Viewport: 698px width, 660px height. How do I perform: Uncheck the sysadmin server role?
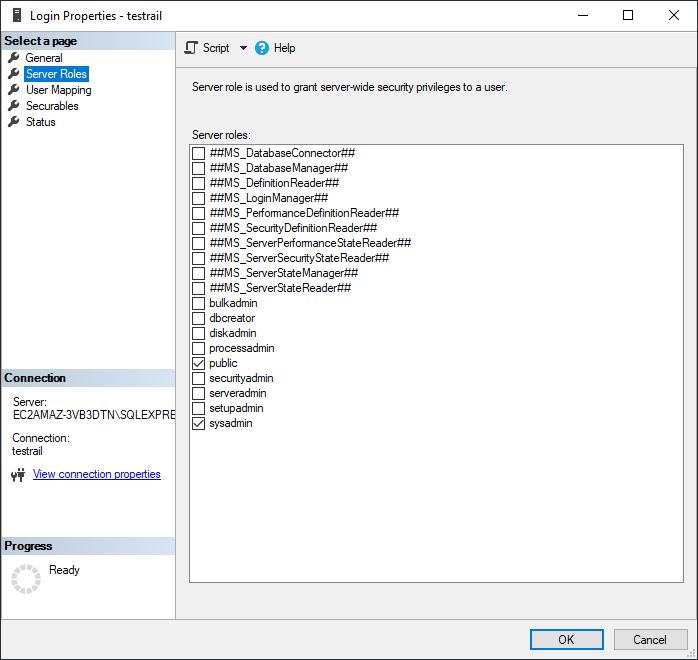click(198, 424)
